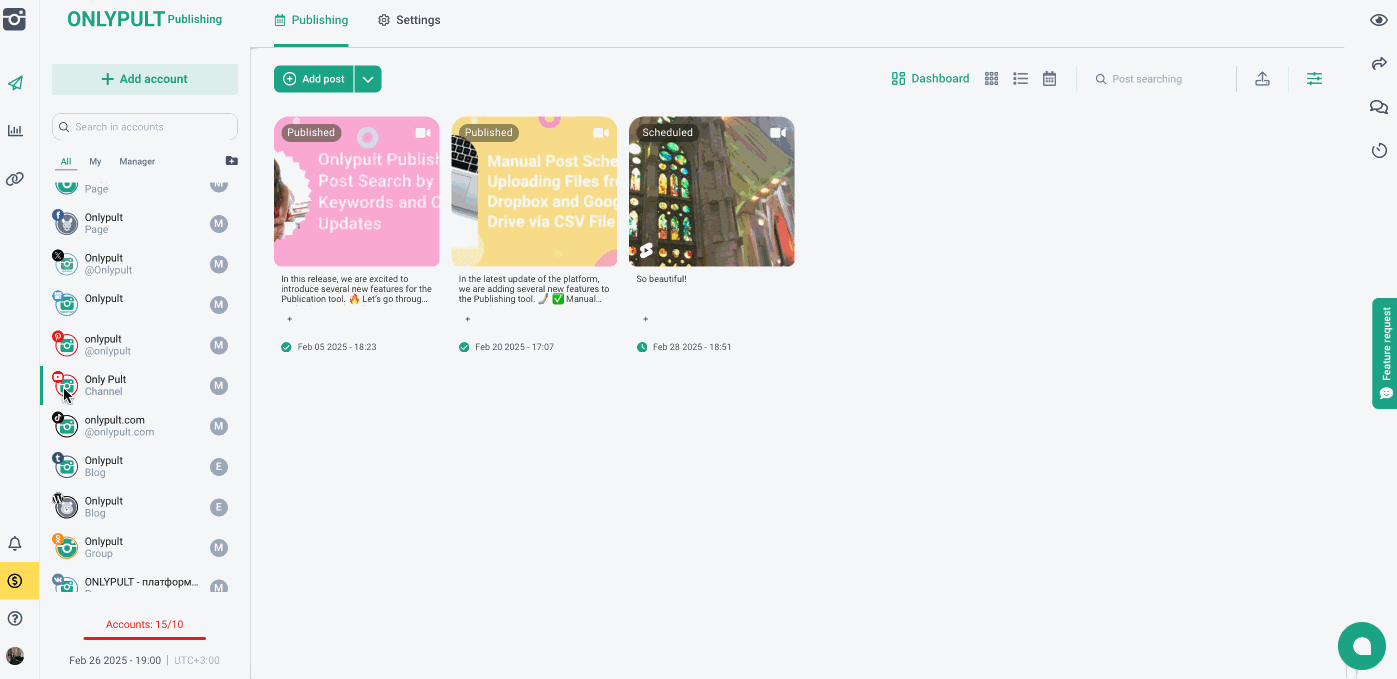
Task: Add a new account folder icon
Action: 231,161
